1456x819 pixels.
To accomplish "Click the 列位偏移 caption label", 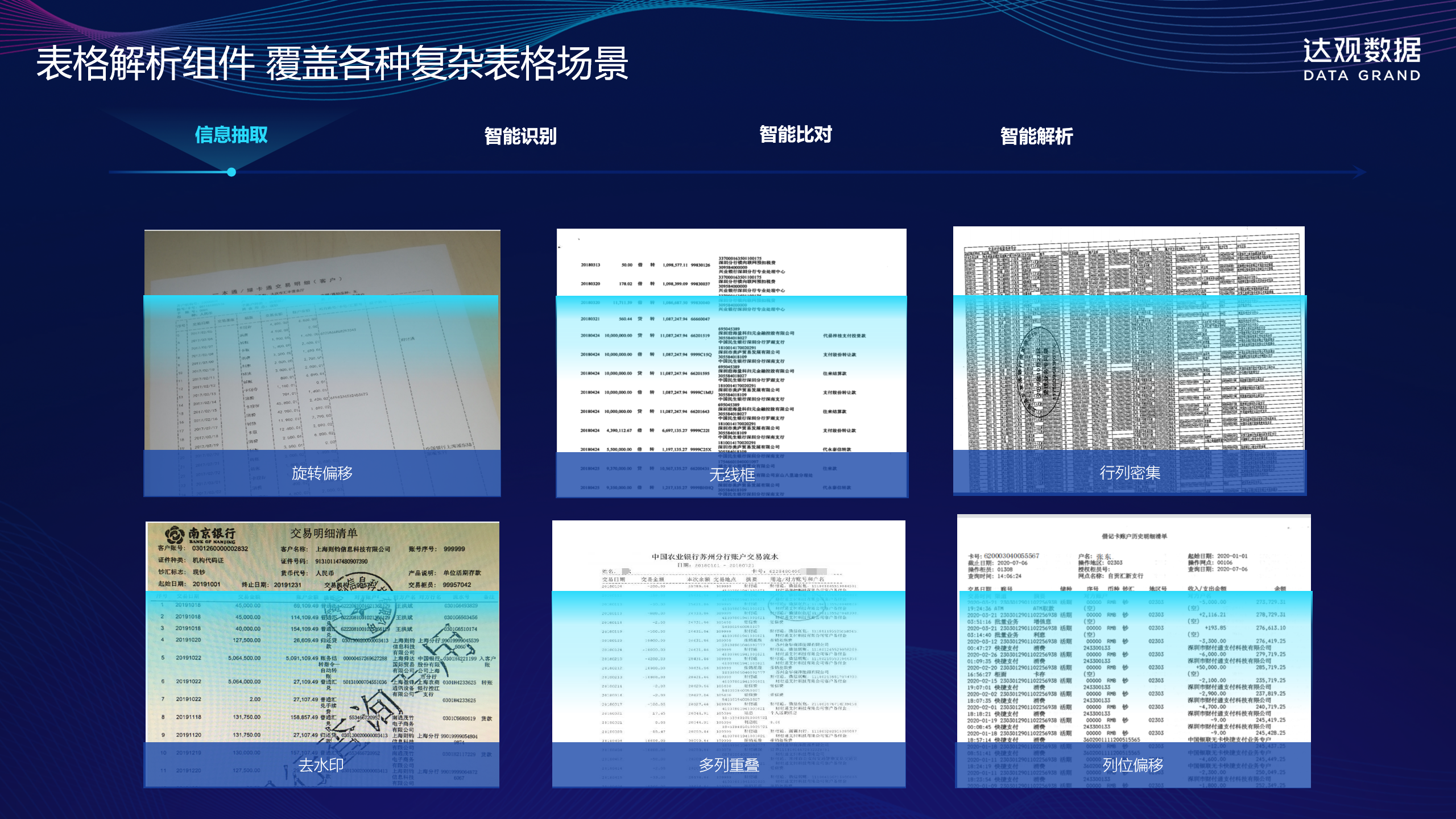I will pyautogui.click(x=1133, y=765).
